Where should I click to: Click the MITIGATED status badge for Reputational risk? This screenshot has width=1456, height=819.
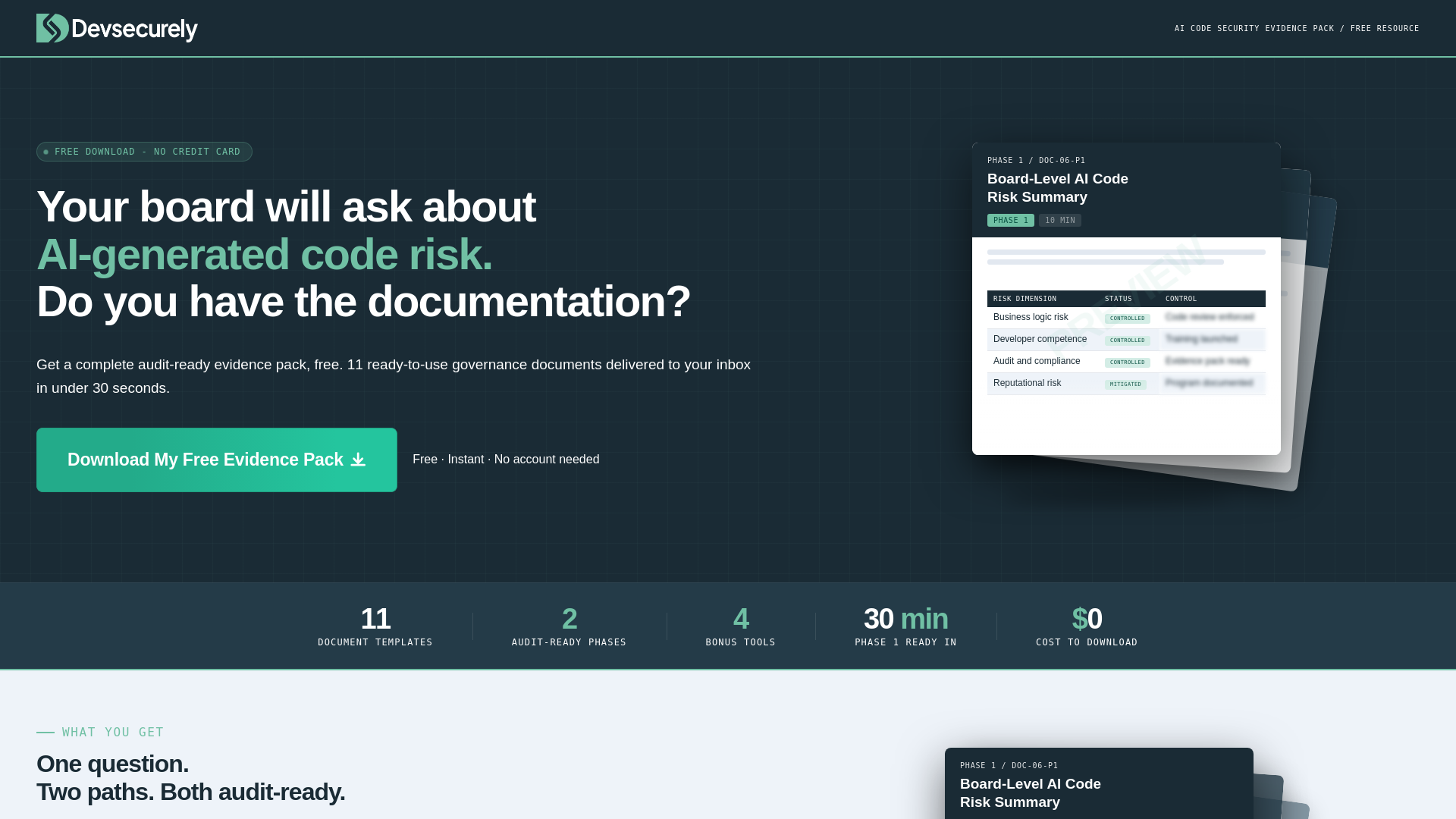1125,384
